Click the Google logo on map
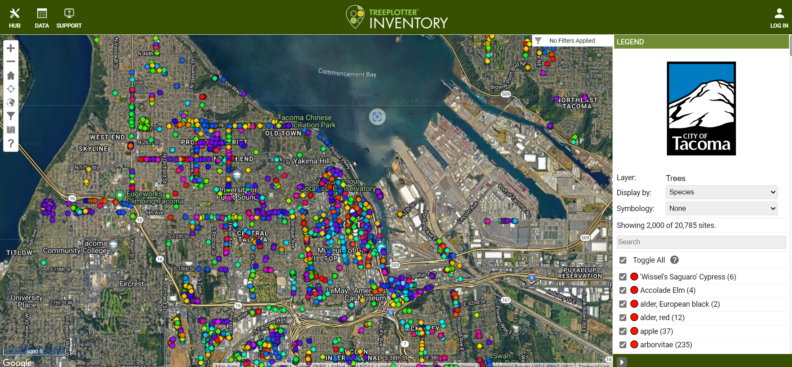Viewport: 792px width, 367px height. [x=17, y=362]
